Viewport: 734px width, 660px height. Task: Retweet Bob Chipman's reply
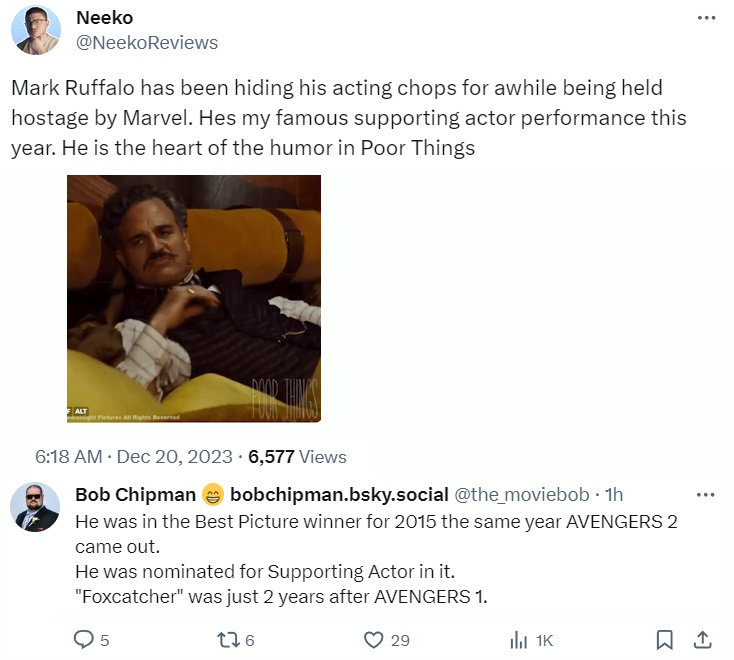click(228, 639)
